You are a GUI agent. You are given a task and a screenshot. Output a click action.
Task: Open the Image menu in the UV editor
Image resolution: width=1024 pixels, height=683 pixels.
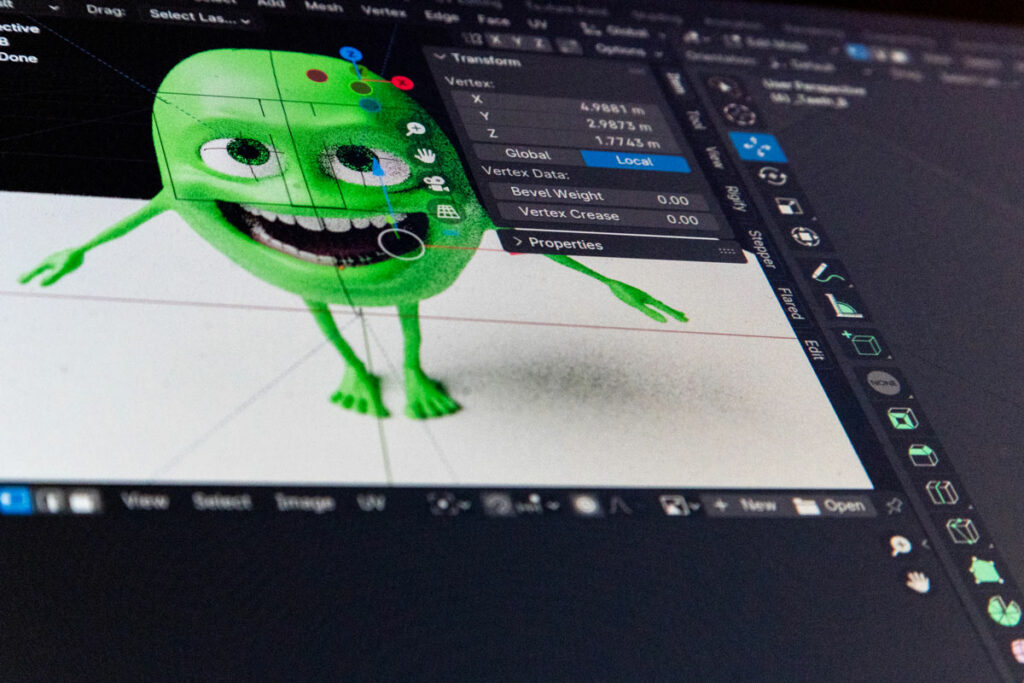coord(304,503)
